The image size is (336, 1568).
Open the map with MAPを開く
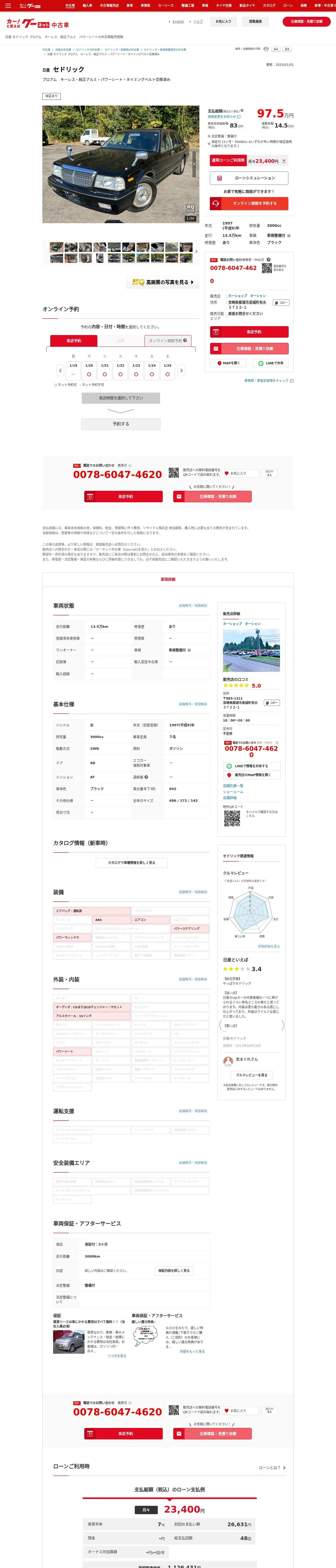coord(229,363)
